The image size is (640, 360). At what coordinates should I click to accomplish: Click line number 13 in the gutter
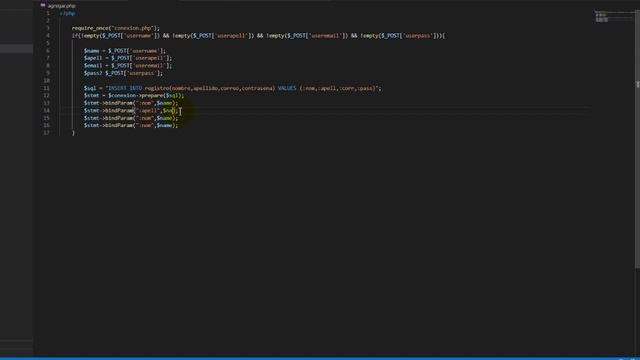47,103
